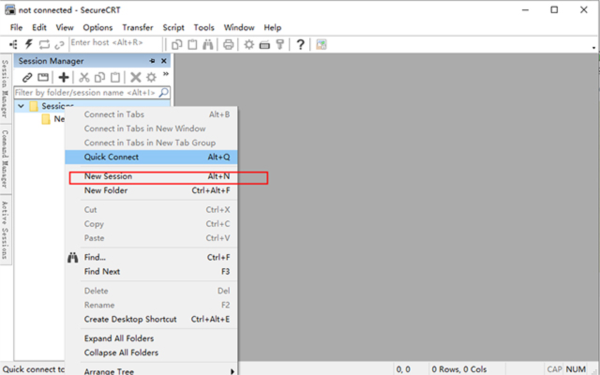Click the Enter host input field
This screenshot has width=600, height=375.
(x=116, y=43)
